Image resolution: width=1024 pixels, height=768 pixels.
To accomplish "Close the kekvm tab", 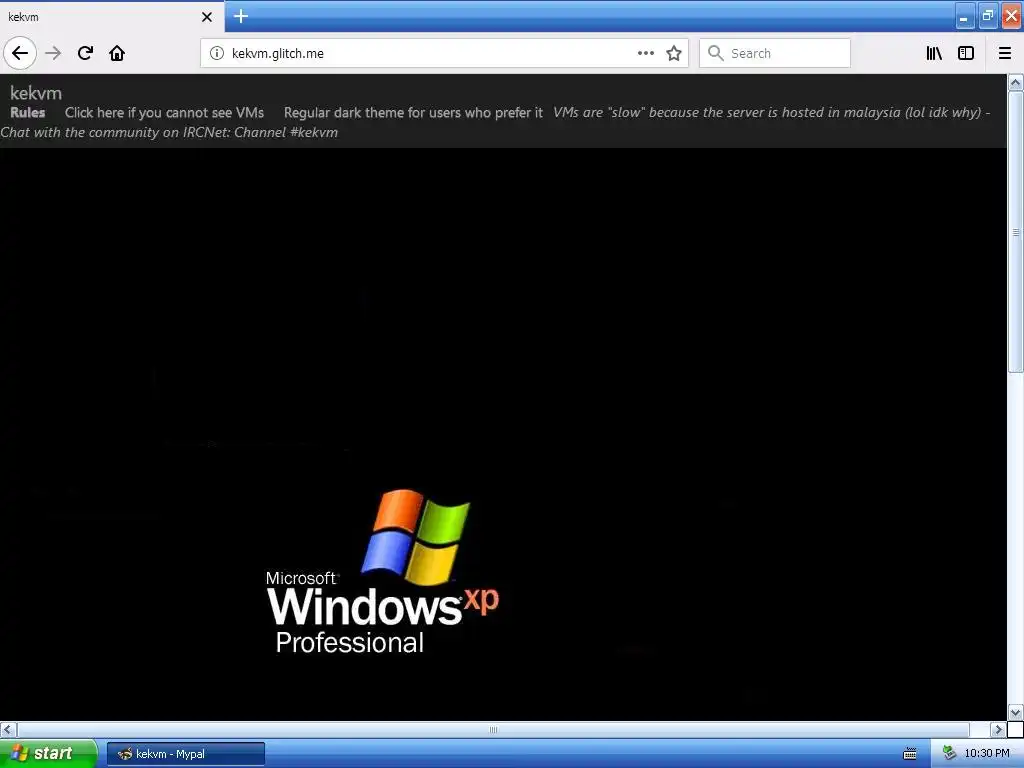I will [207, 17].
